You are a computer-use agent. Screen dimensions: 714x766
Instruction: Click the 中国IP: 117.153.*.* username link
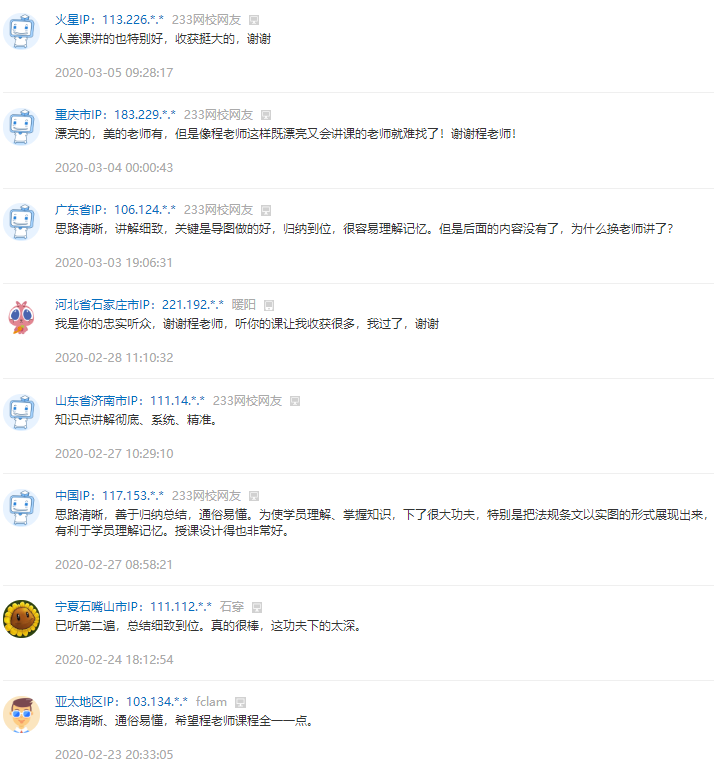click(x=109, y=496)
